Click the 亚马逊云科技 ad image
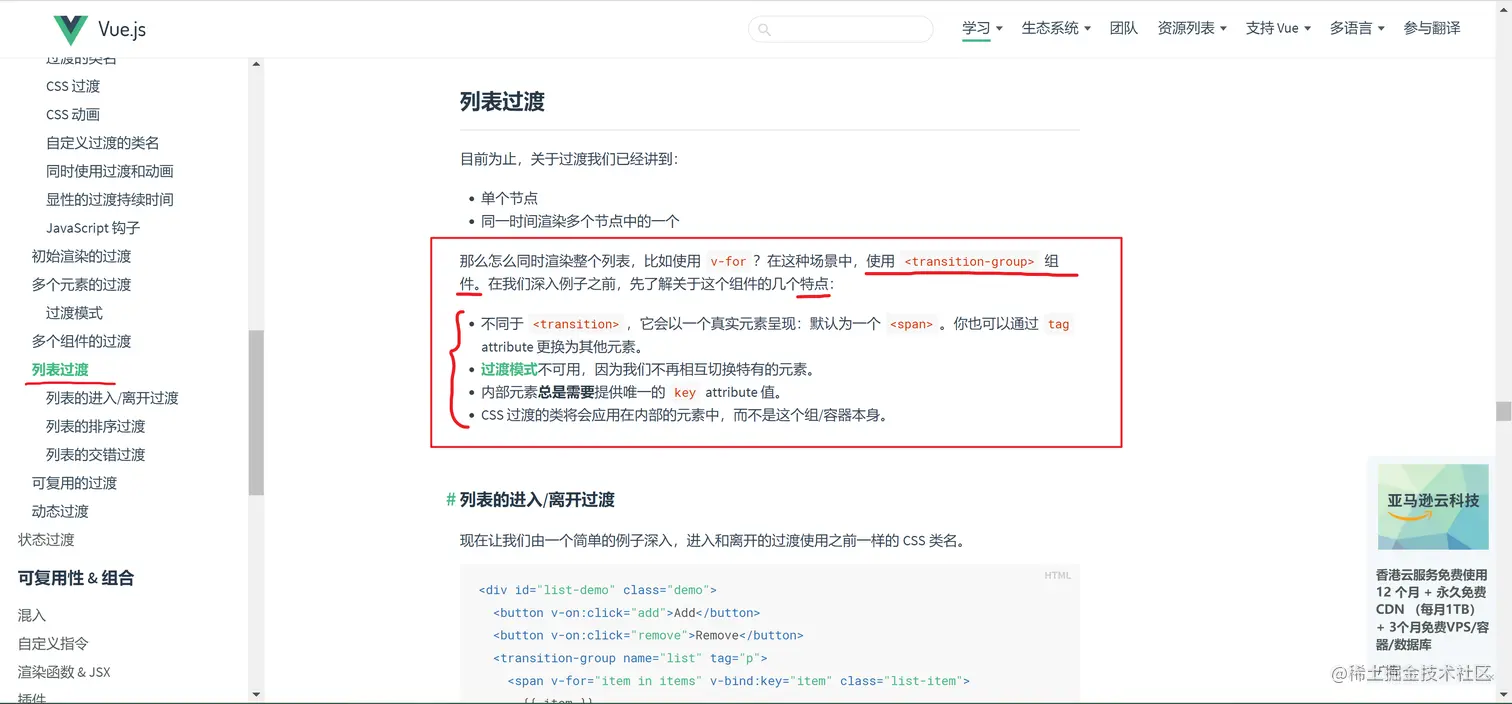 (1433, 507)
